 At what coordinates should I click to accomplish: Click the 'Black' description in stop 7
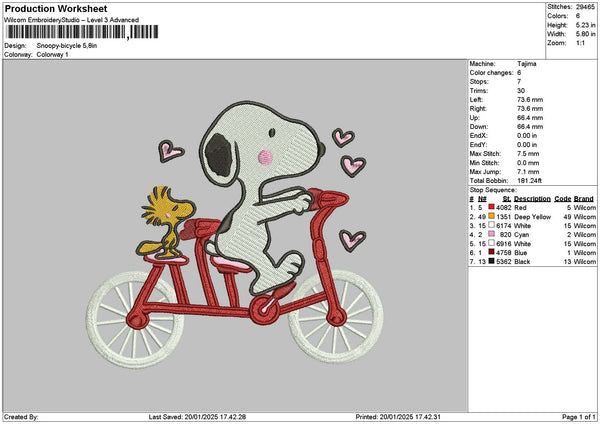coord(522,262)
